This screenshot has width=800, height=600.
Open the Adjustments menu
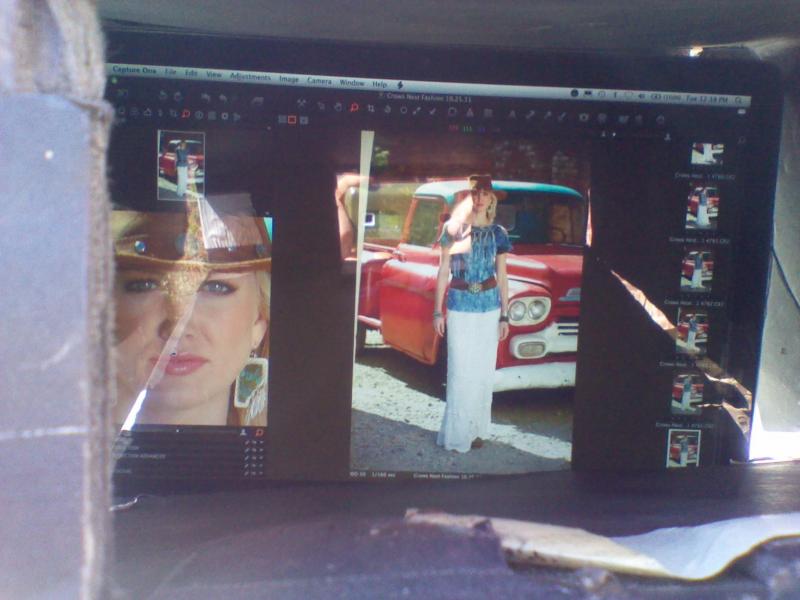pyautogui.click(x=249, y=77)
